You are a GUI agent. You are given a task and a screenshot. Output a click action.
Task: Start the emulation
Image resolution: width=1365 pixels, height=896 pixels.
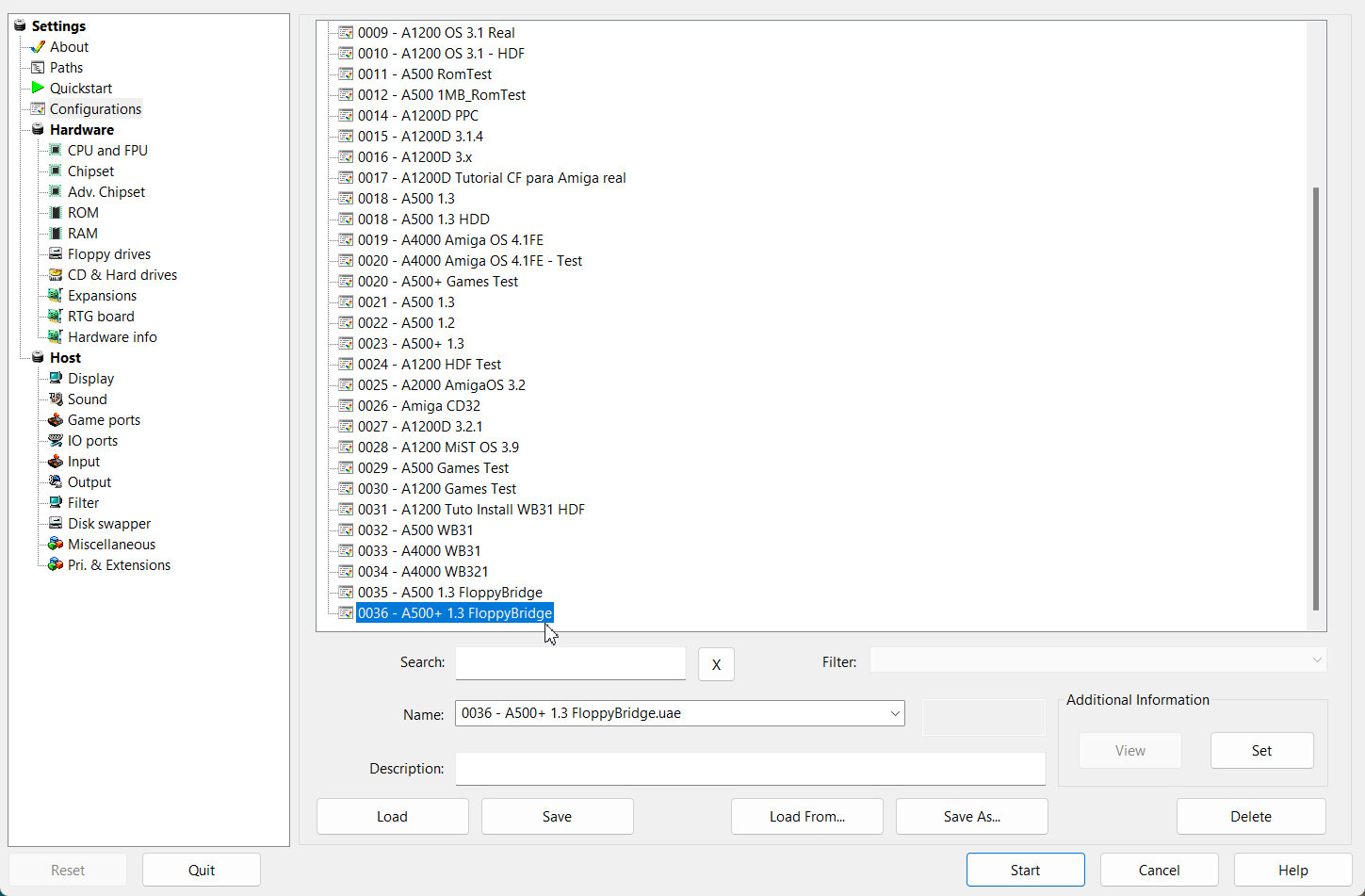pyautogui.click(x=1025, y=871)
